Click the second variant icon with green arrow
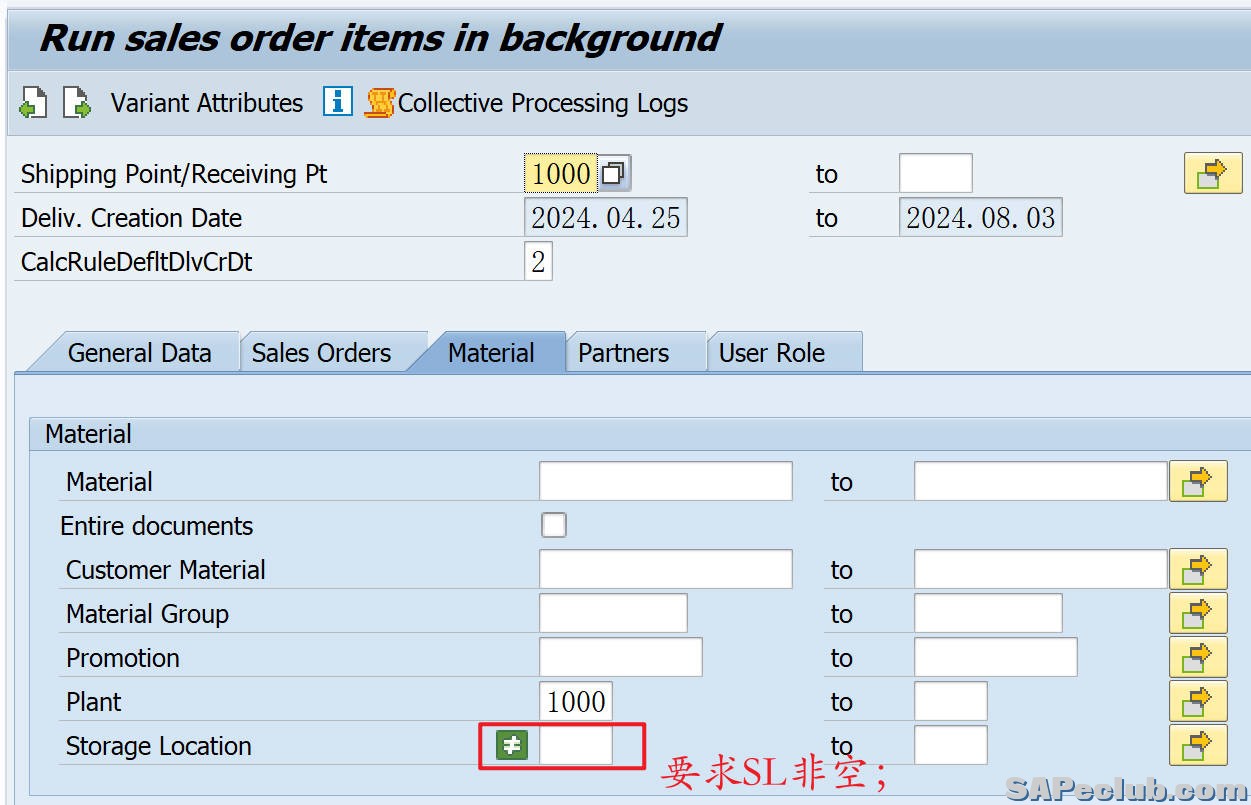Viewport: 1251px width, 805px height. point(77,103)
